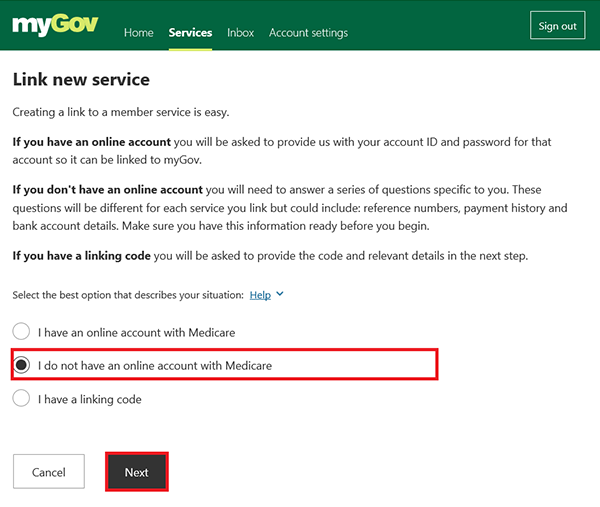Go to the Home tab
The image size is (600, 507).
(x=139, y=33)
